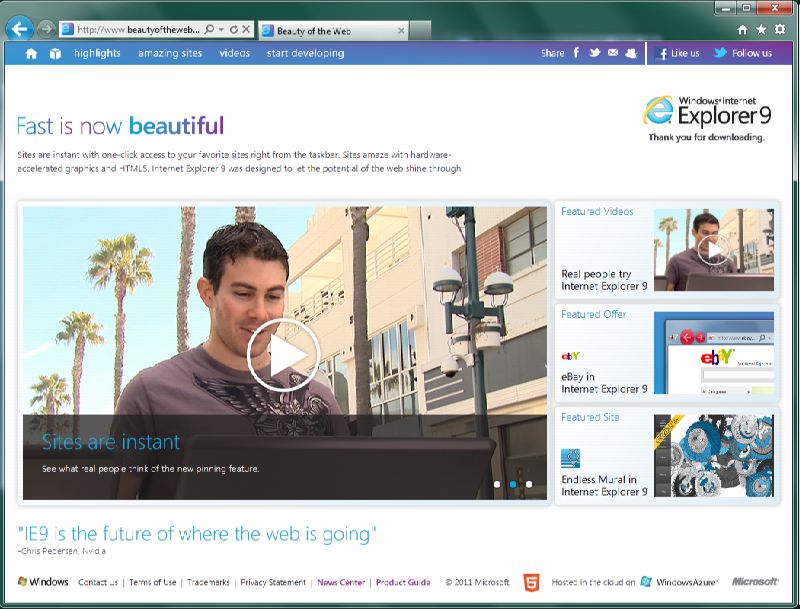Viewport: 800px width, 609px height.
Task: Select the first carousel slide dot
Action: pyautogui.click(x=497, y=484)
